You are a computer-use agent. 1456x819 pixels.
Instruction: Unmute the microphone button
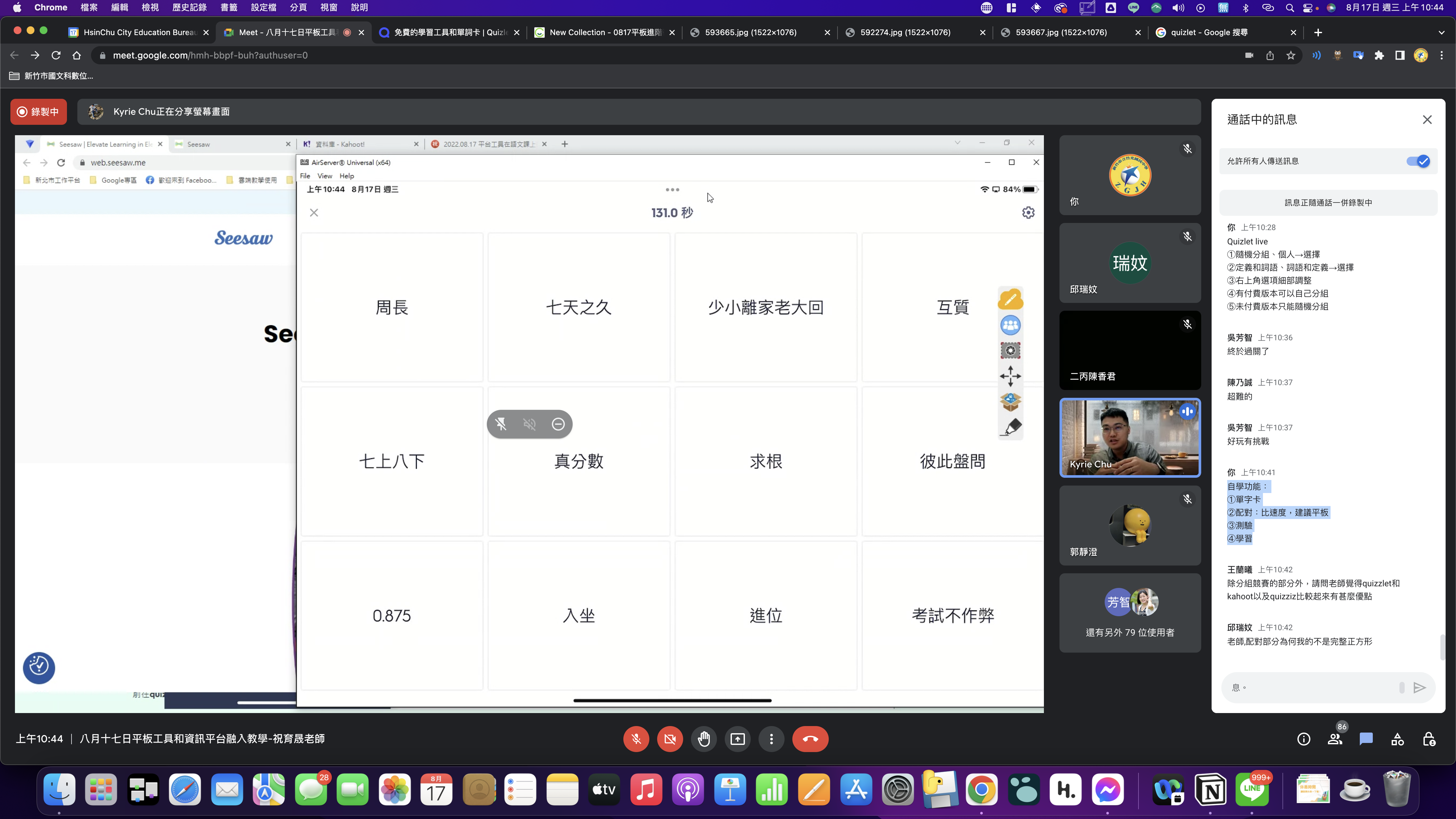click(x=636, y=739)
